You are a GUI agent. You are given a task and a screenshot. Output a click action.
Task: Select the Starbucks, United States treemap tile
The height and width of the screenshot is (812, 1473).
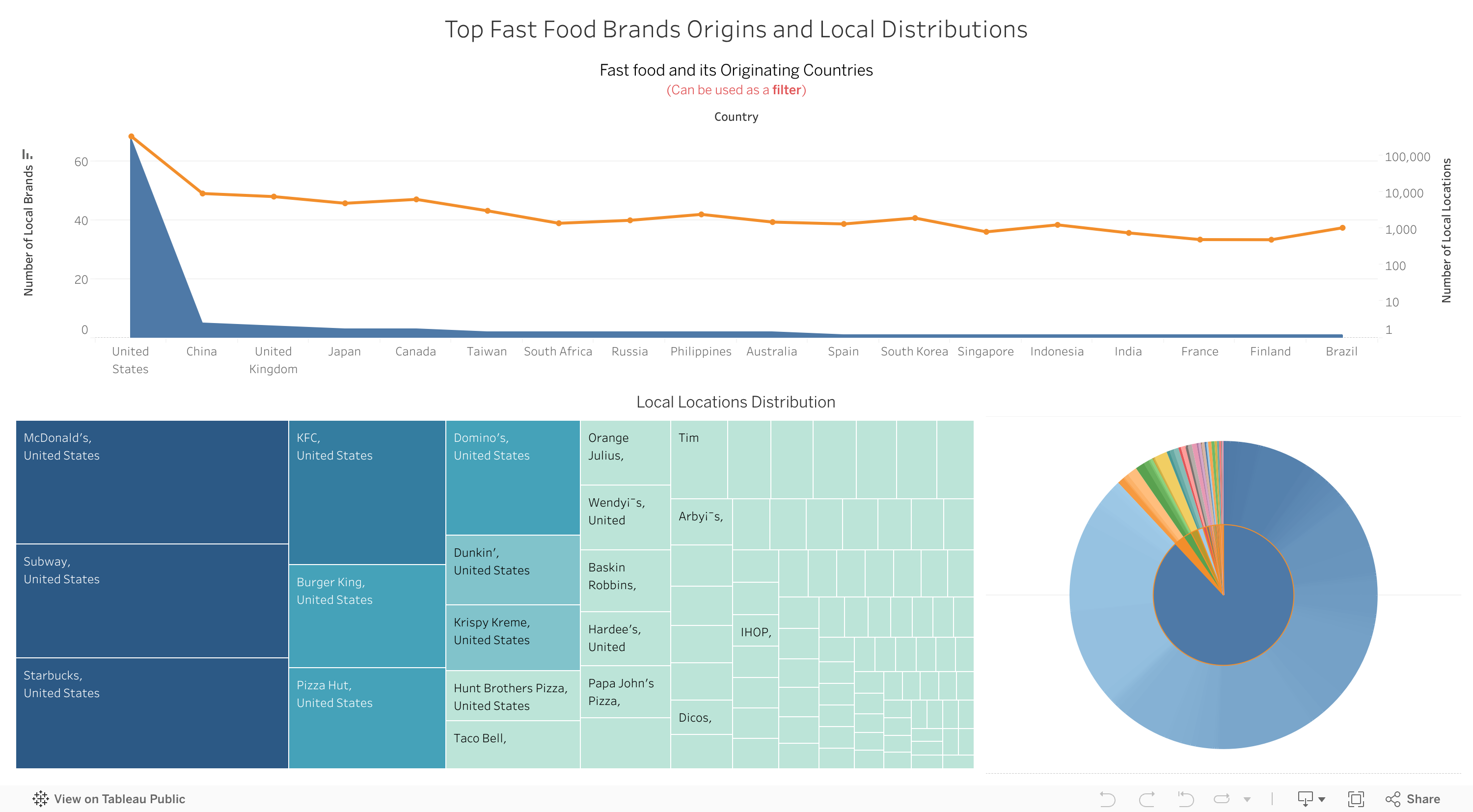click(x=152, y=715)
